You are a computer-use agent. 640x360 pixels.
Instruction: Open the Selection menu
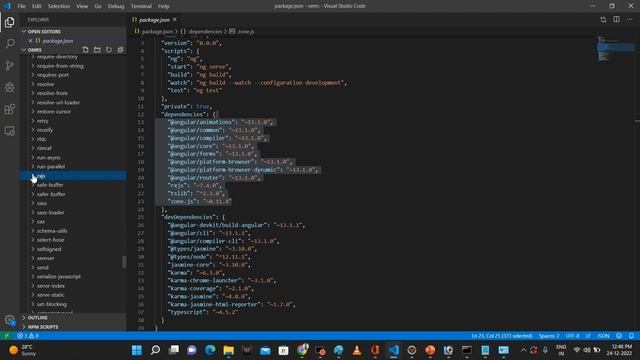point(59,6)
